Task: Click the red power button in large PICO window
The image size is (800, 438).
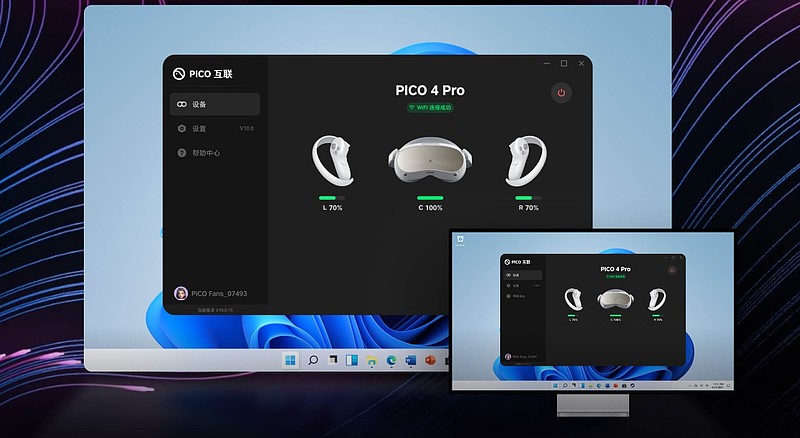Action: pos(561,93)
